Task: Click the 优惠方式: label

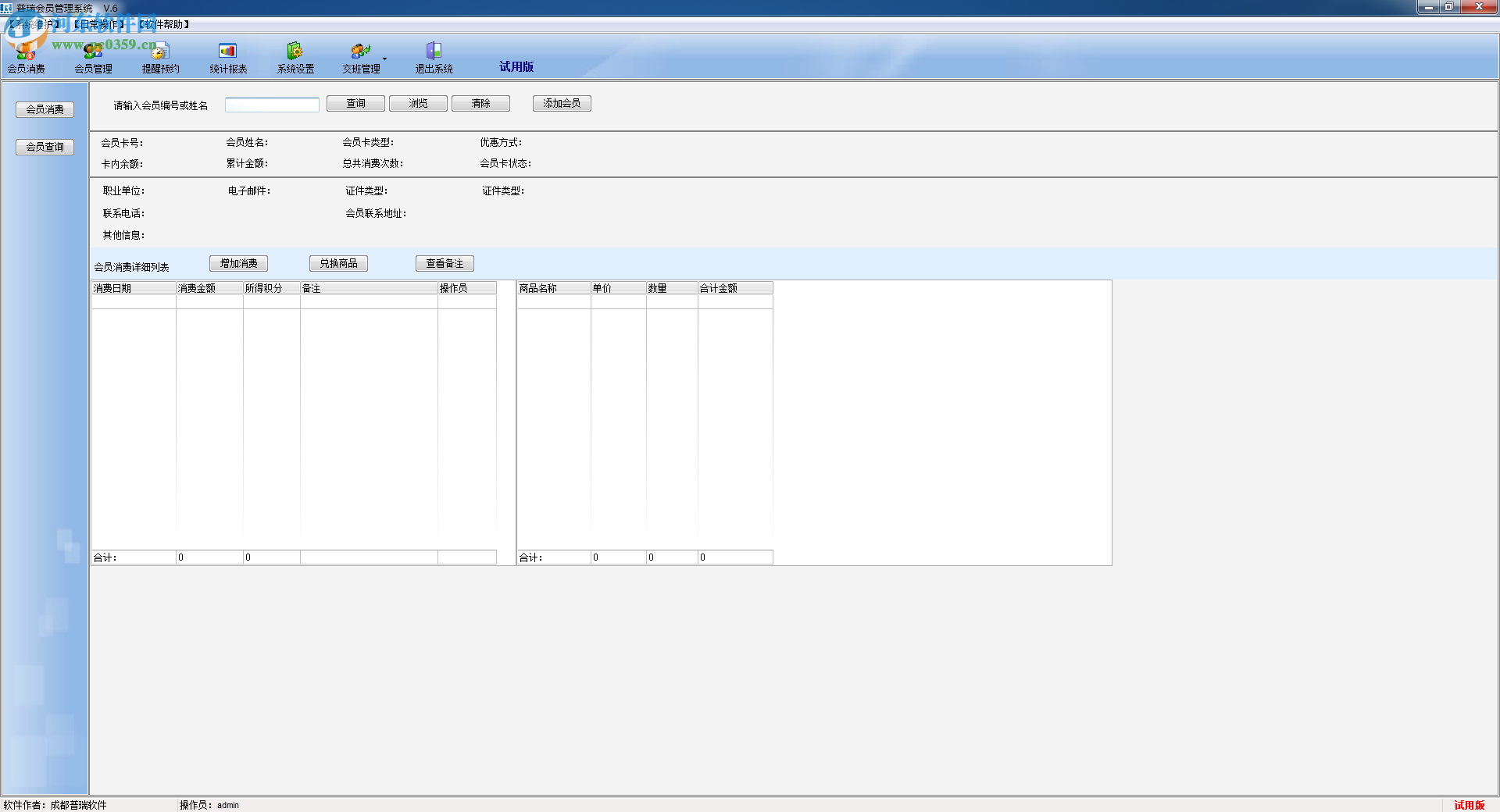Action: [501, 142]
